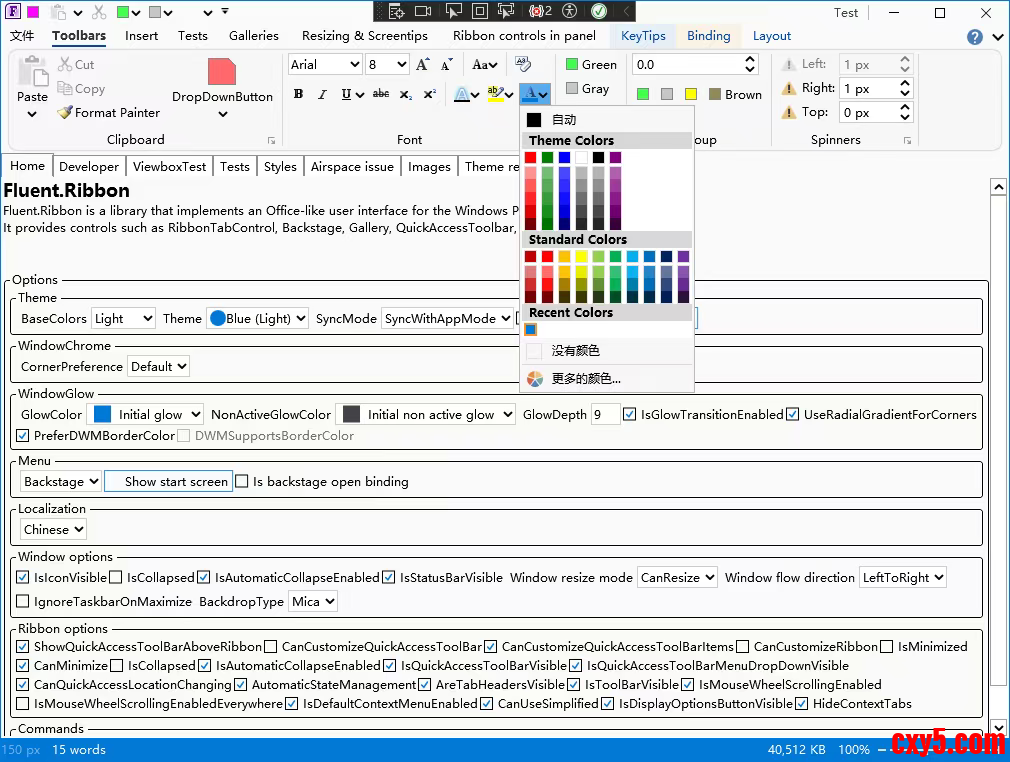The height and width of the screenshot is (762, 1010).
Task: Open the ribbon Help question mark
Action: click(975, 37)
